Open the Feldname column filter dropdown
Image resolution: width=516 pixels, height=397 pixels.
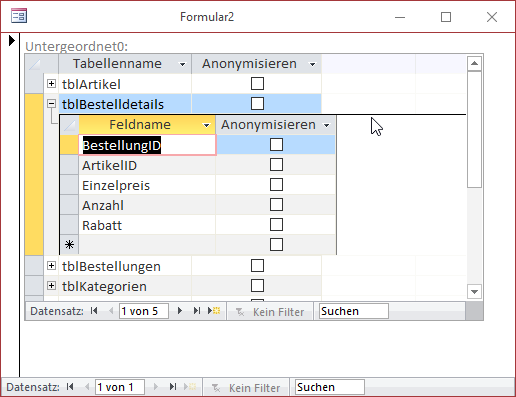206,125
